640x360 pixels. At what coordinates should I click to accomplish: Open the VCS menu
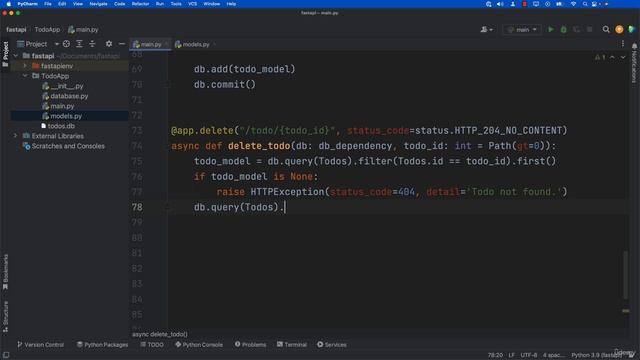coord(192,4)
